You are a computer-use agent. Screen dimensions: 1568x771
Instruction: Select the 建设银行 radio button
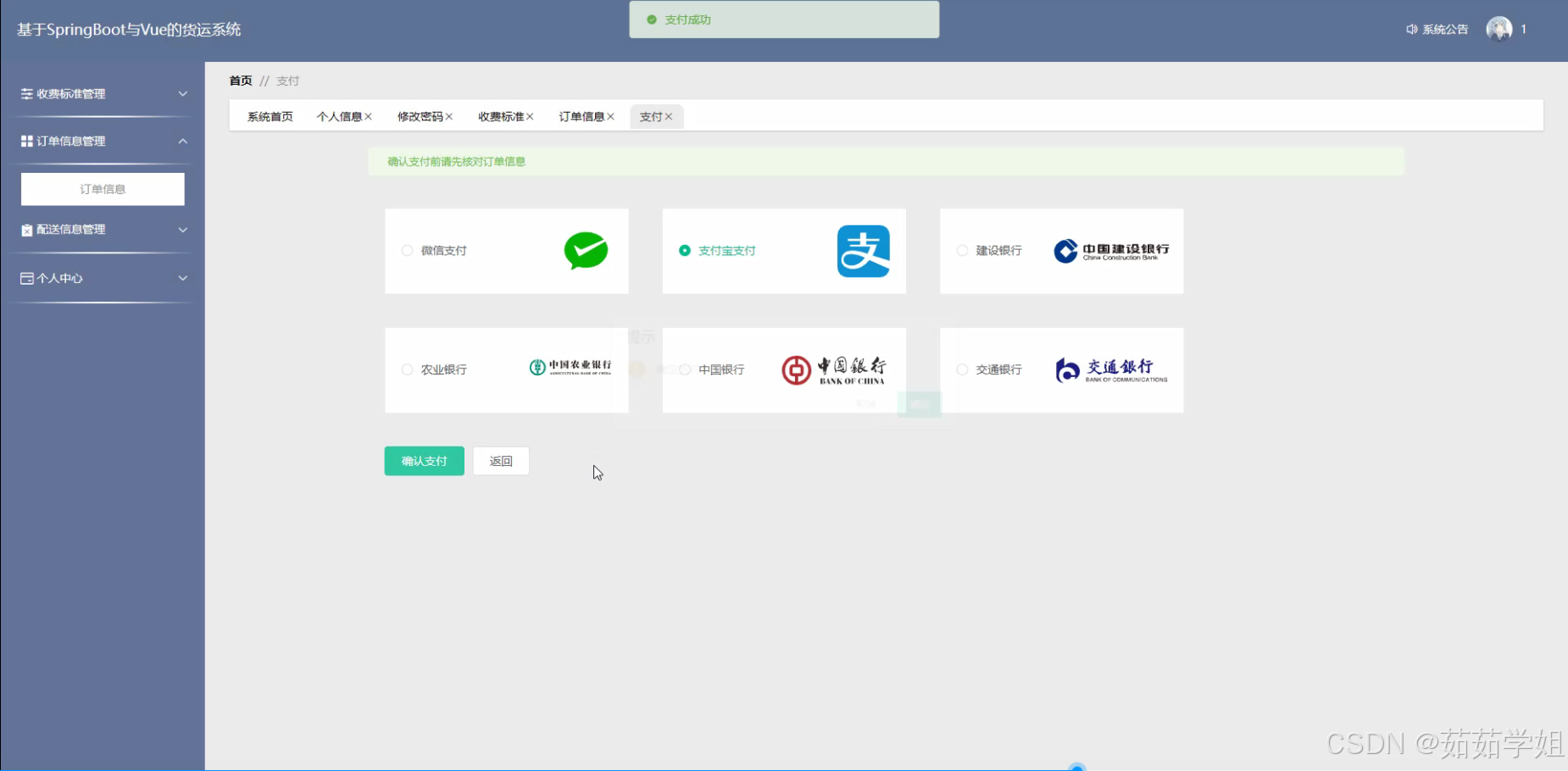962,251
